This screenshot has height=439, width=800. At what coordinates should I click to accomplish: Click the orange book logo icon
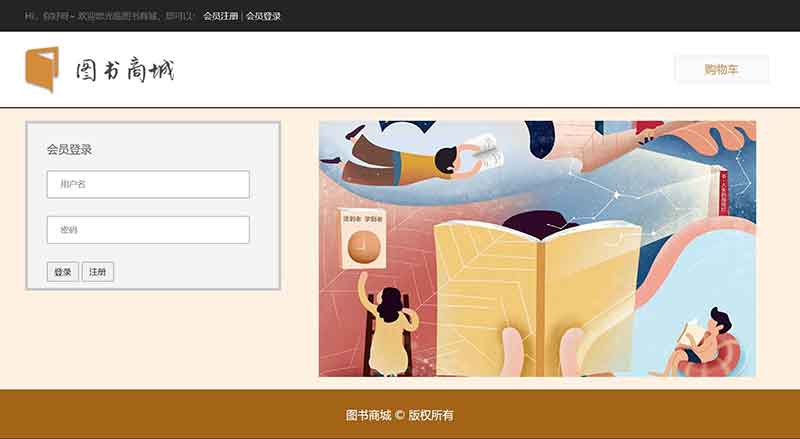(42, 69)
